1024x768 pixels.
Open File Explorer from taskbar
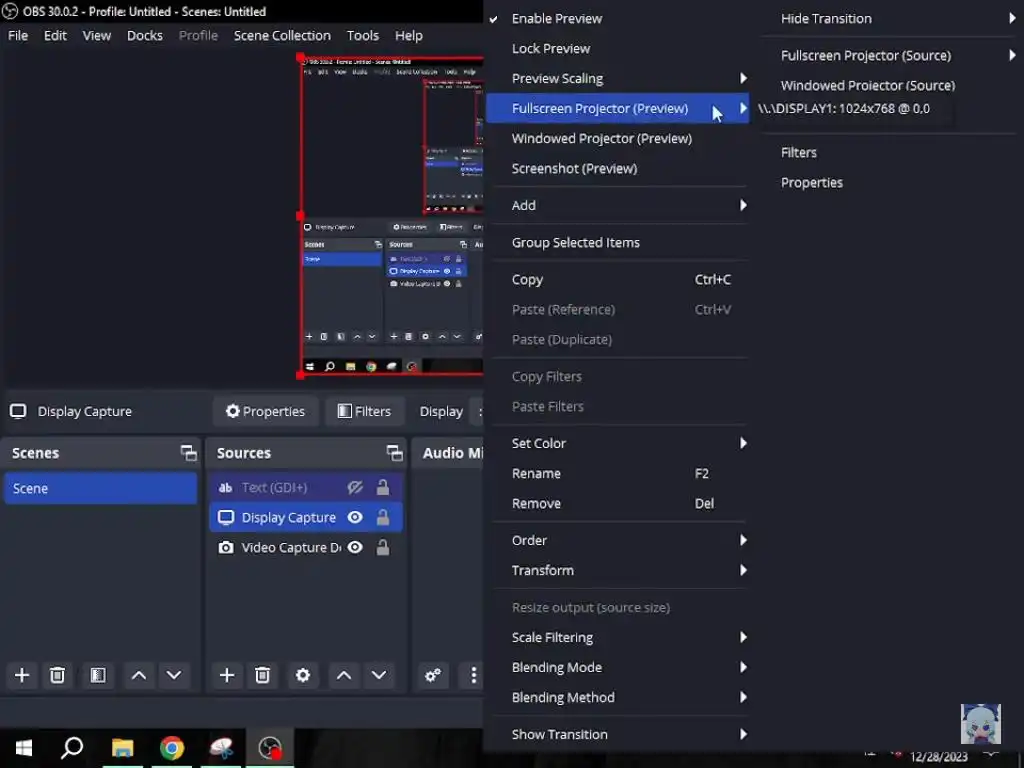coord(122,747)
